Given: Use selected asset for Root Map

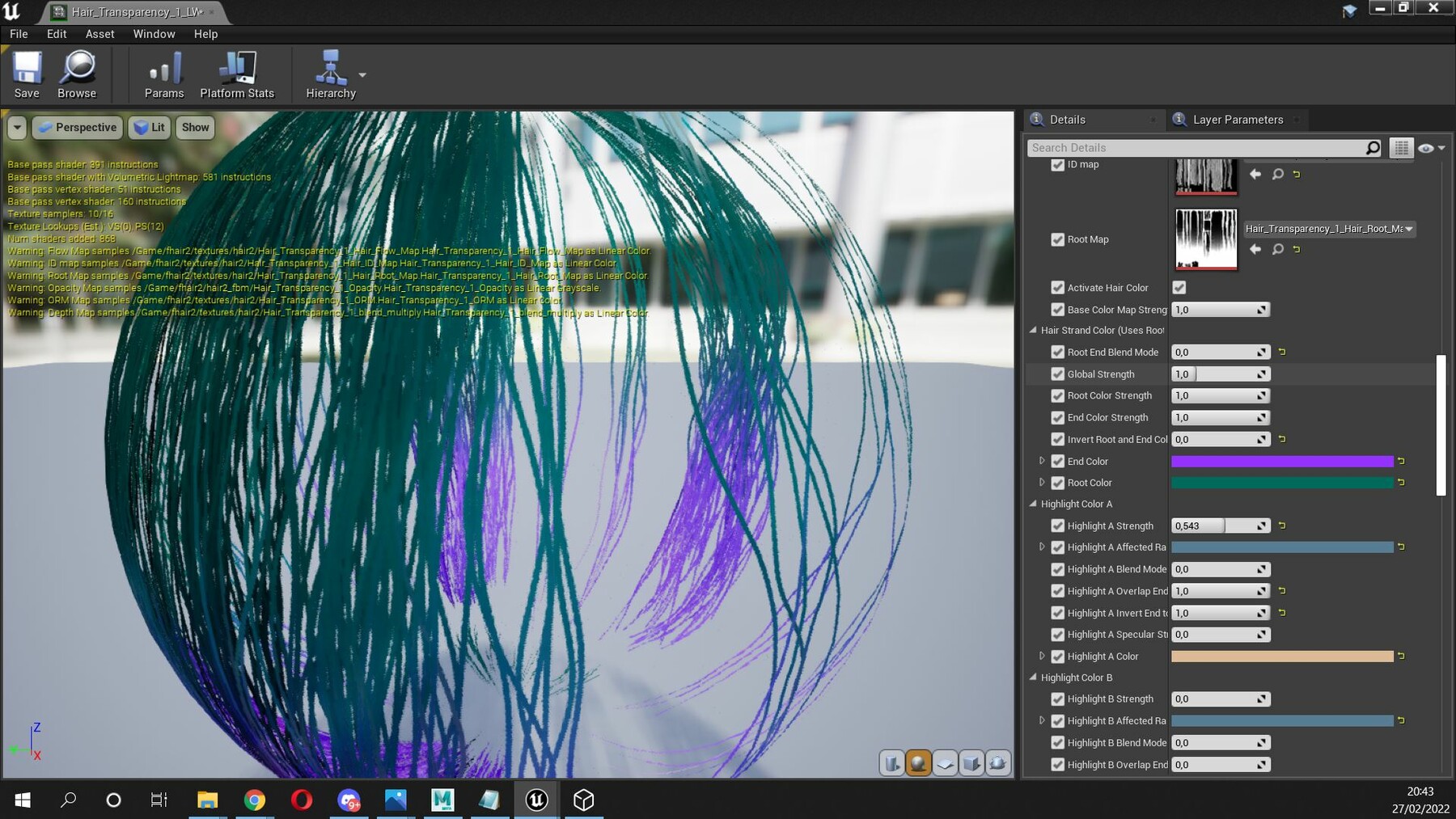Looking at the screenshot, I should [x=1255, y=249].
